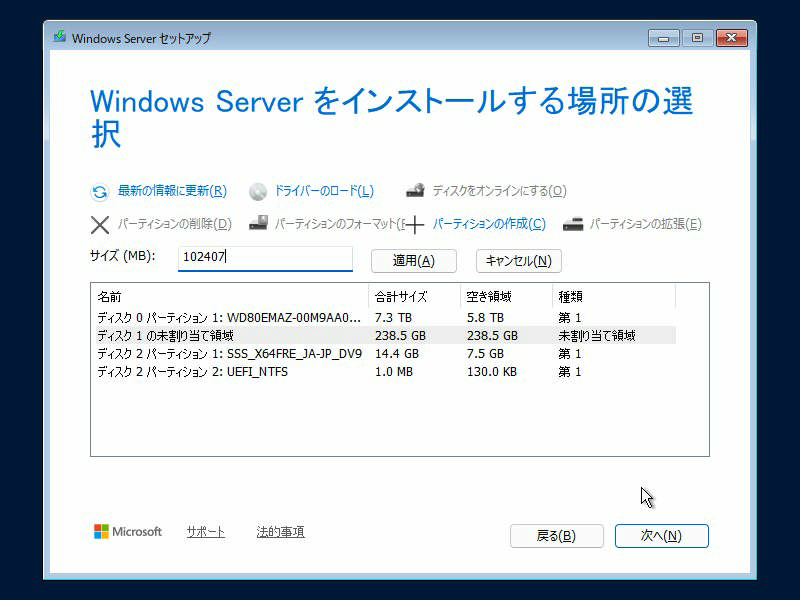Click the Windows Server setup title bar icon
The height and width of the screenshot is (600, 800).
(60, 38)
